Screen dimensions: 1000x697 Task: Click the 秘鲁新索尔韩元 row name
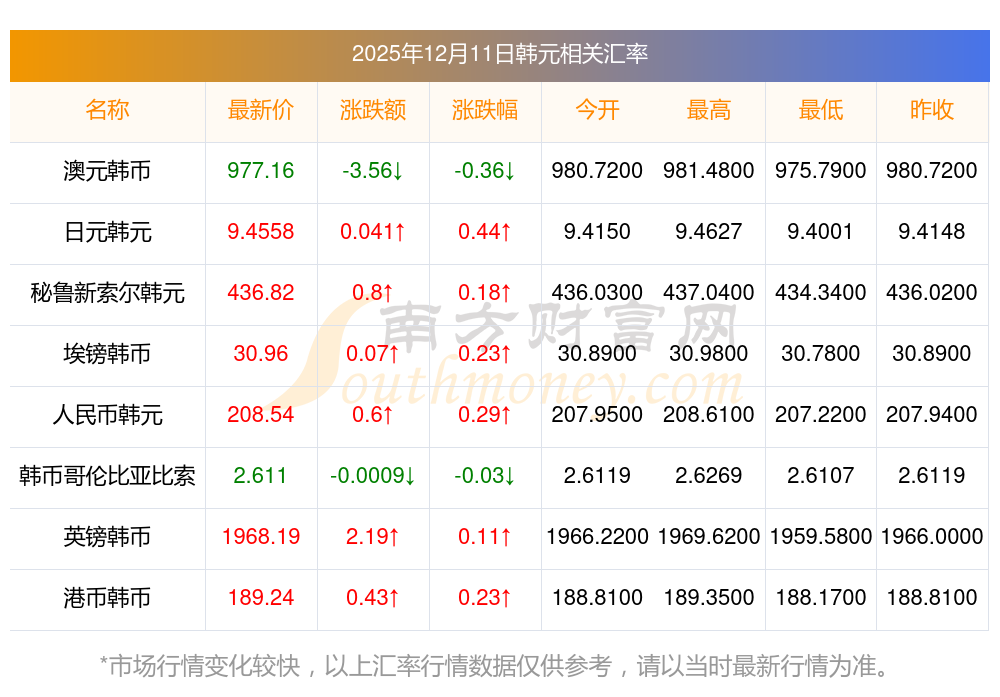(x=107, y=293)
